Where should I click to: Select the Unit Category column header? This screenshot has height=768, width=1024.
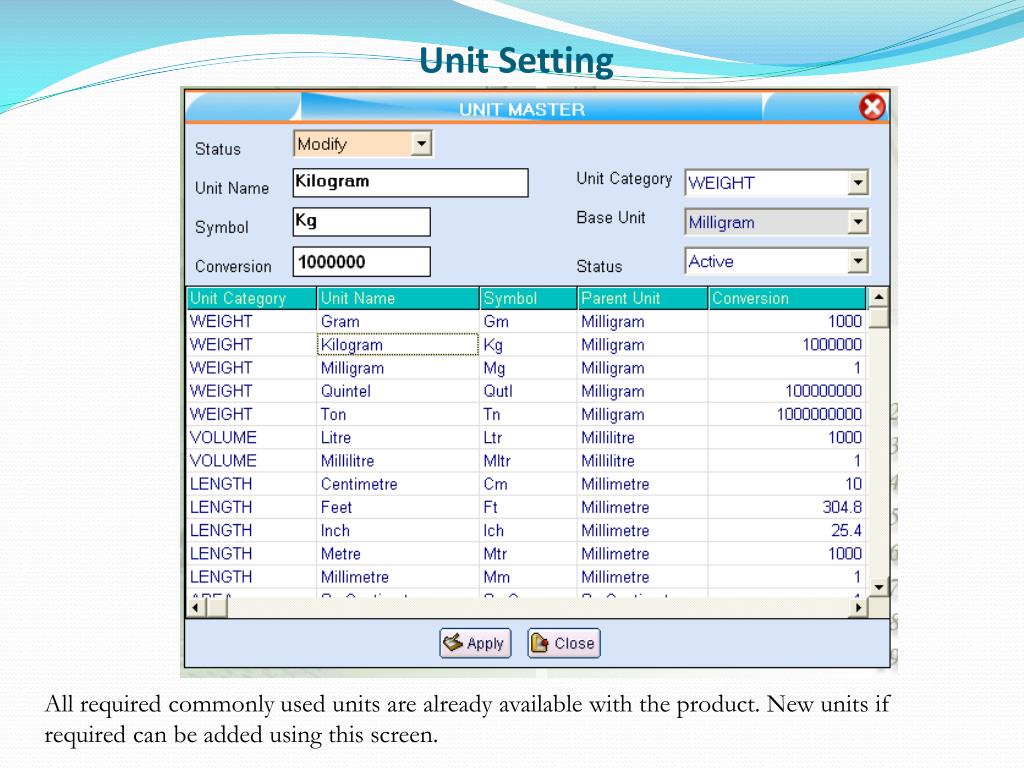coord(251,298)
